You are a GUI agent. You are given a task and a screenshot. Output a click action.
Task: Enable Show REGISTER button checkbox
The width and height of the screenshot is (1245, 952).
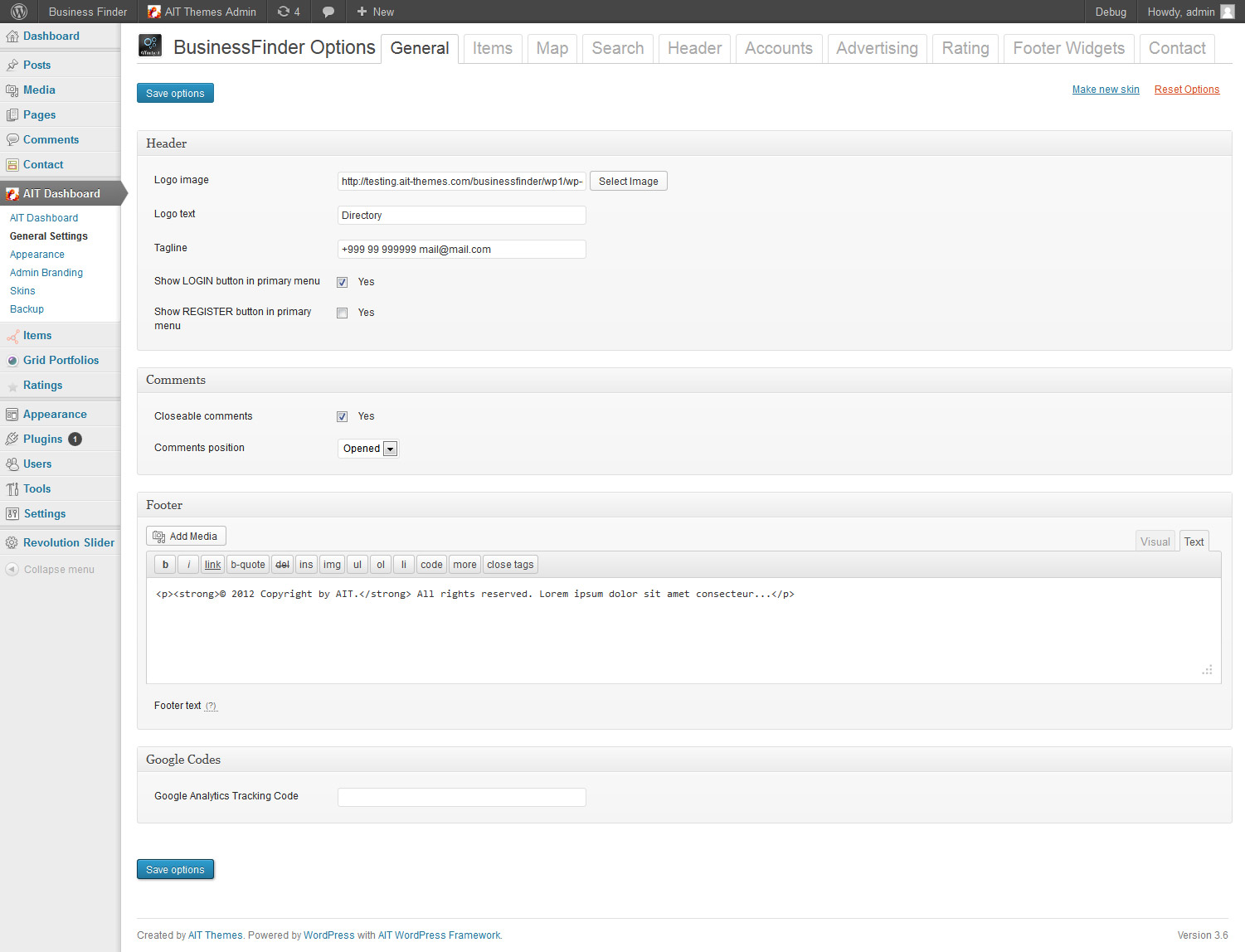pyautogui.click(x=342, y=313)
